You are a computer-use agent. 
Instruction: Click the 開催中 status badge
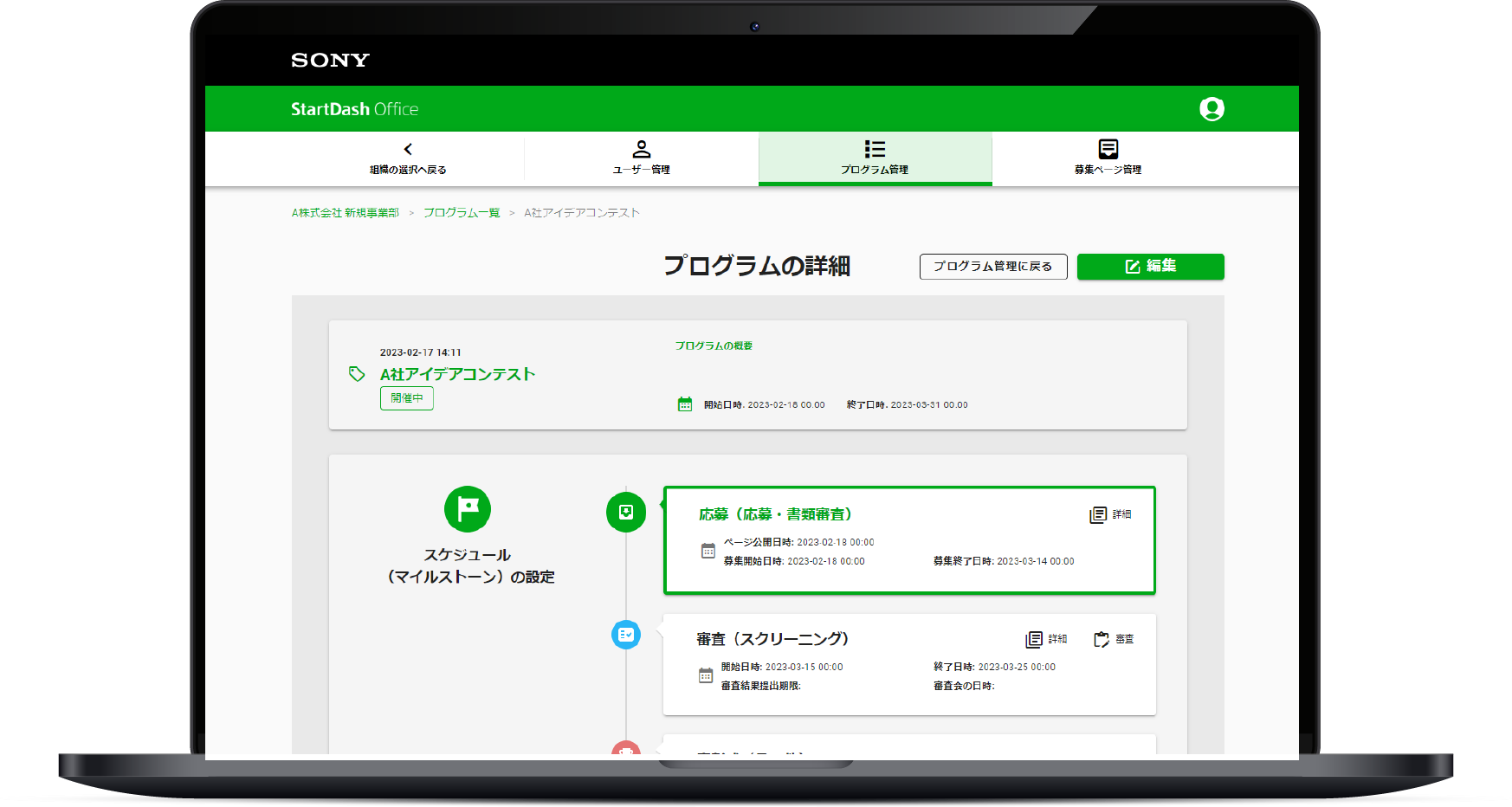coord(406,398)
